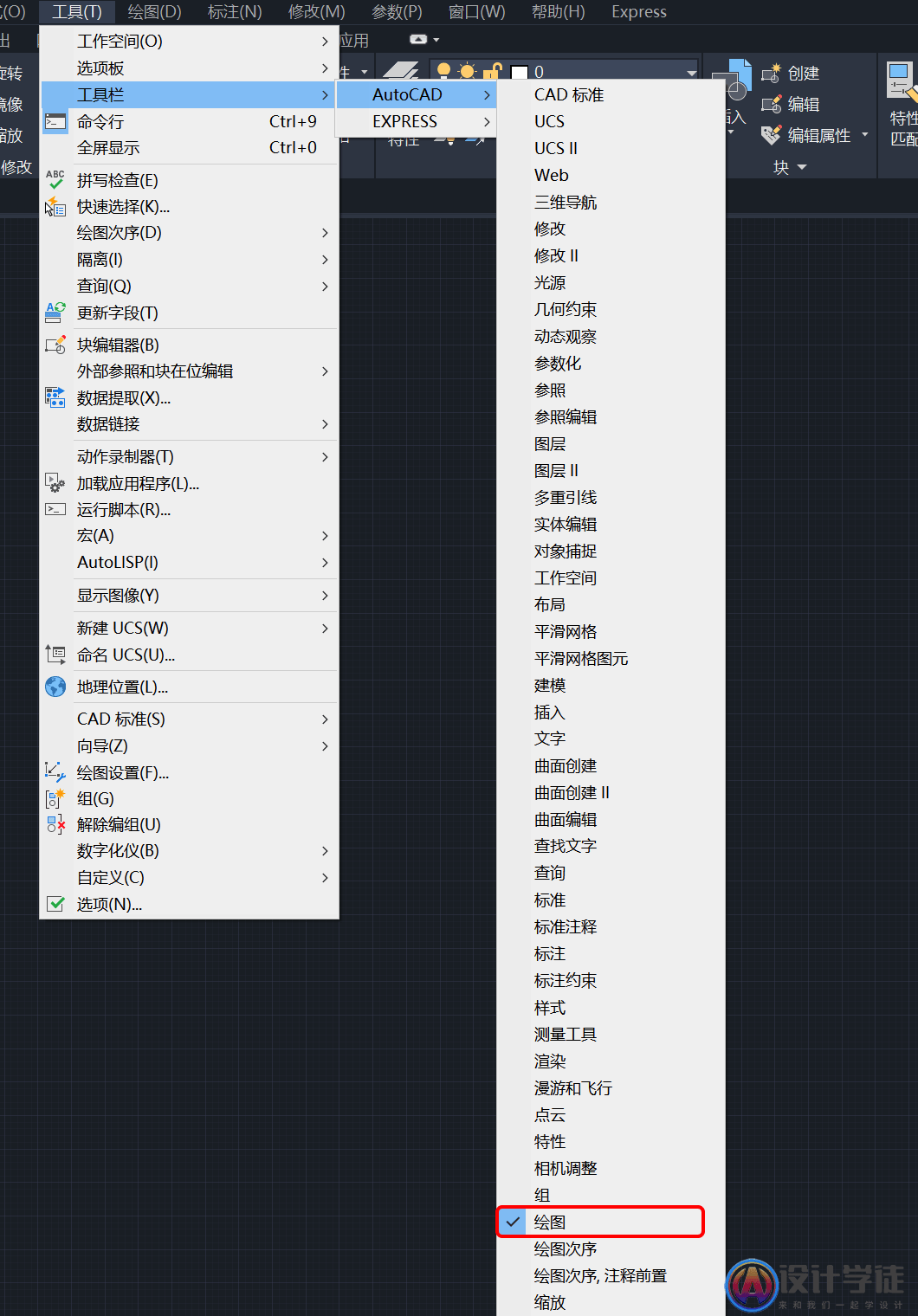918x1316 pixels.
Task: Expand the 选项板 submenu
Action: (x=189, y=68)
